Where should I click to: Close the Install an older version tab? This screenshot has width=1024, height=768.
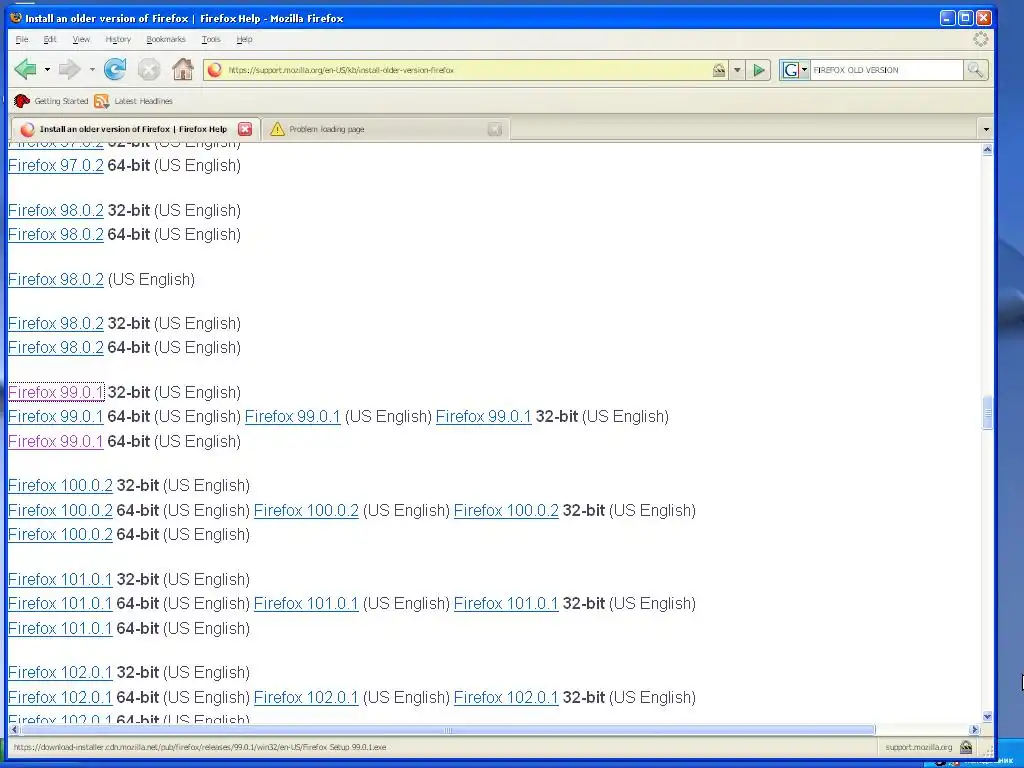(245, 129)
